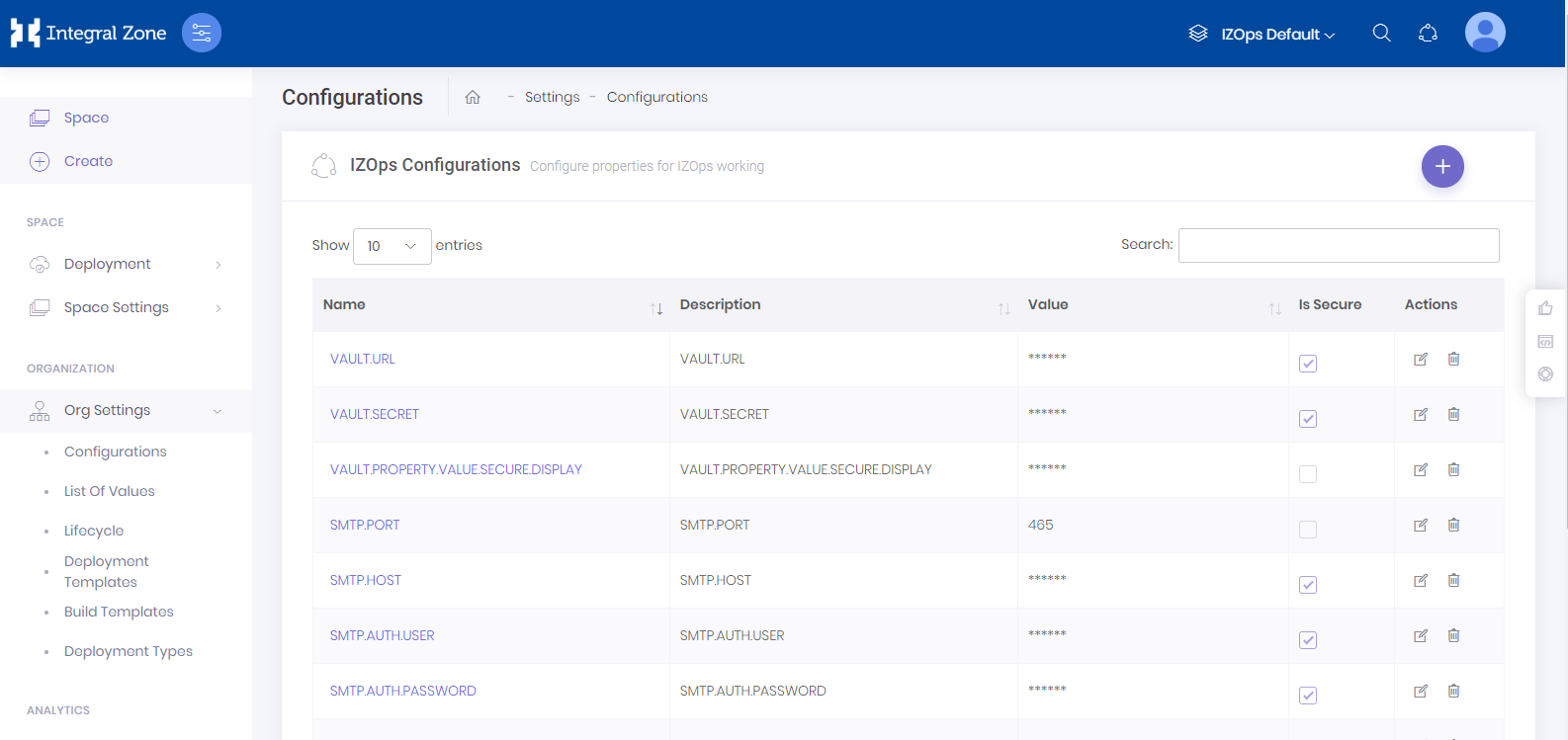Open Space in the sidebar
The image size is (1568, 740).
pyautogui.click(x=86, y=118)
